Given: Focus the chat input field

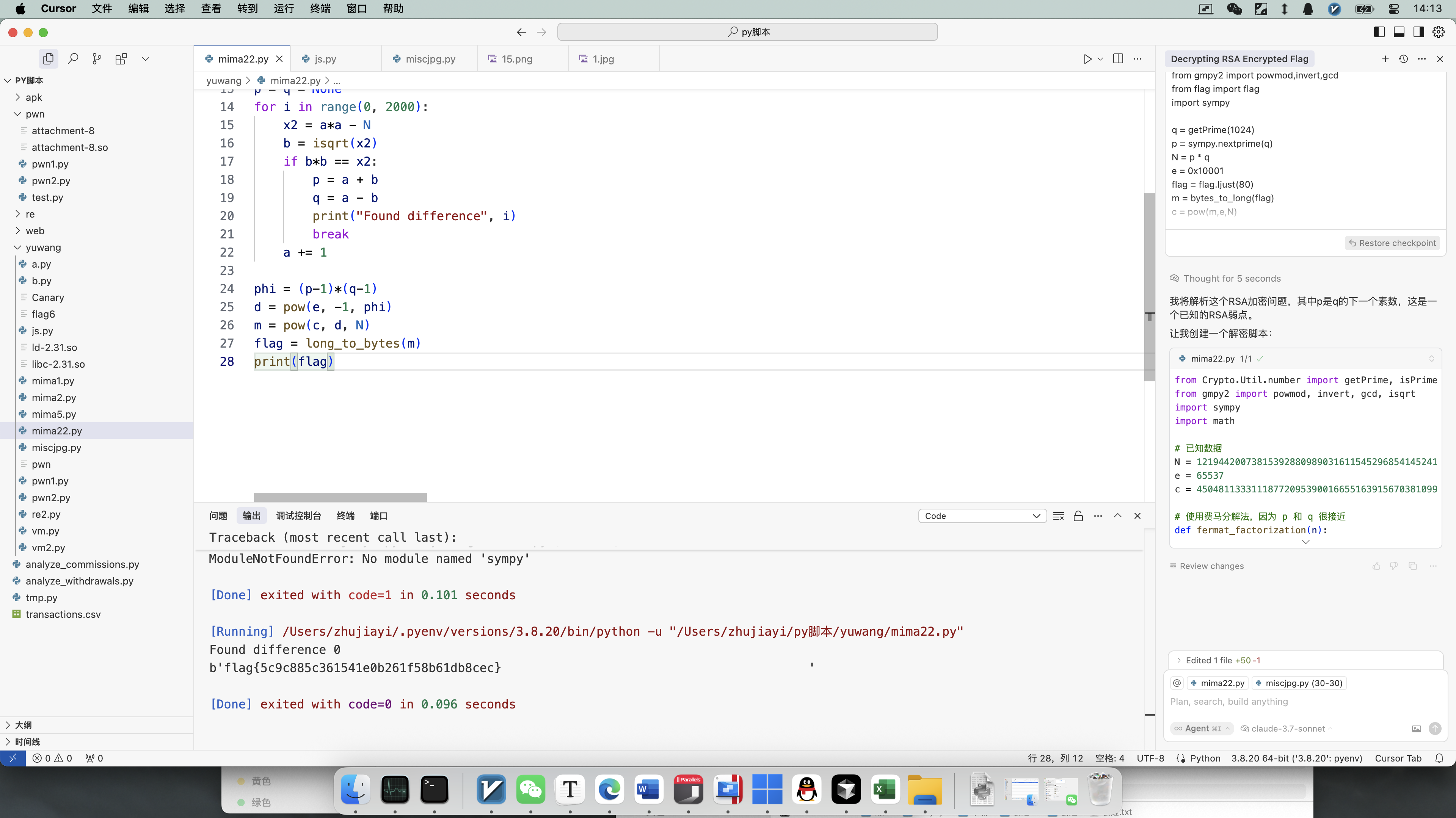Looking at the screenshot, I should [x=1305, y=702].
